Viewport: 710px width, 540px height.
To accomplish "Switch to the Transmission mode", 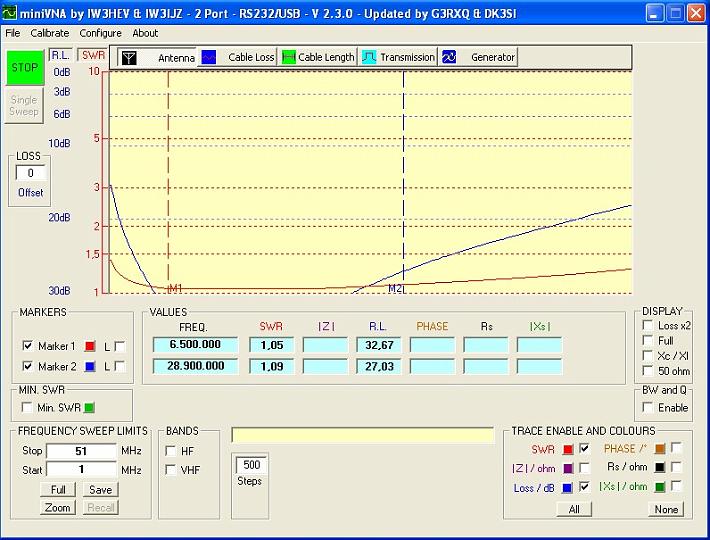I will pos(398,57).
